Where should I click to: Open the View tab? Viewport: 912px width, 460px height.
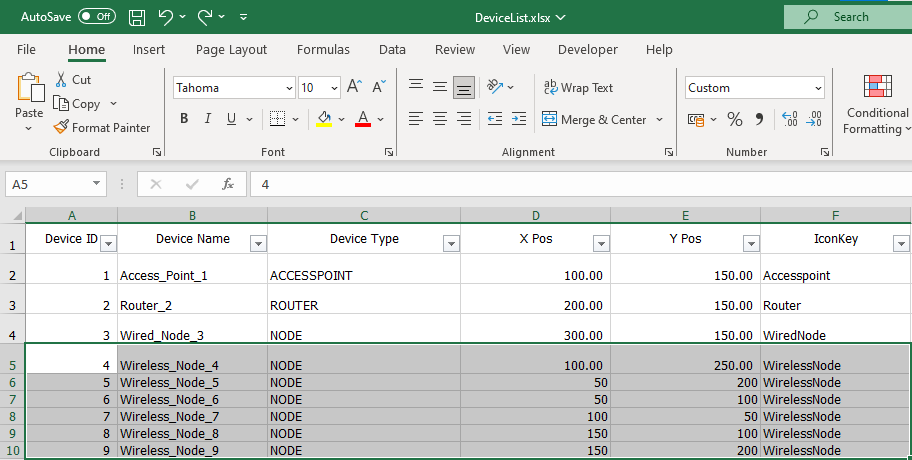pos(516,49)
